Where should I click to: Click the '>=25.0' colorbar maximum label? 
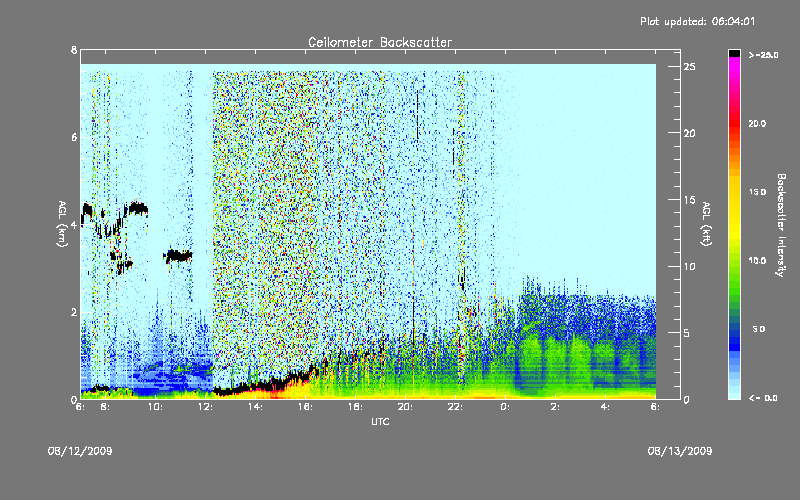click(764, 55)
